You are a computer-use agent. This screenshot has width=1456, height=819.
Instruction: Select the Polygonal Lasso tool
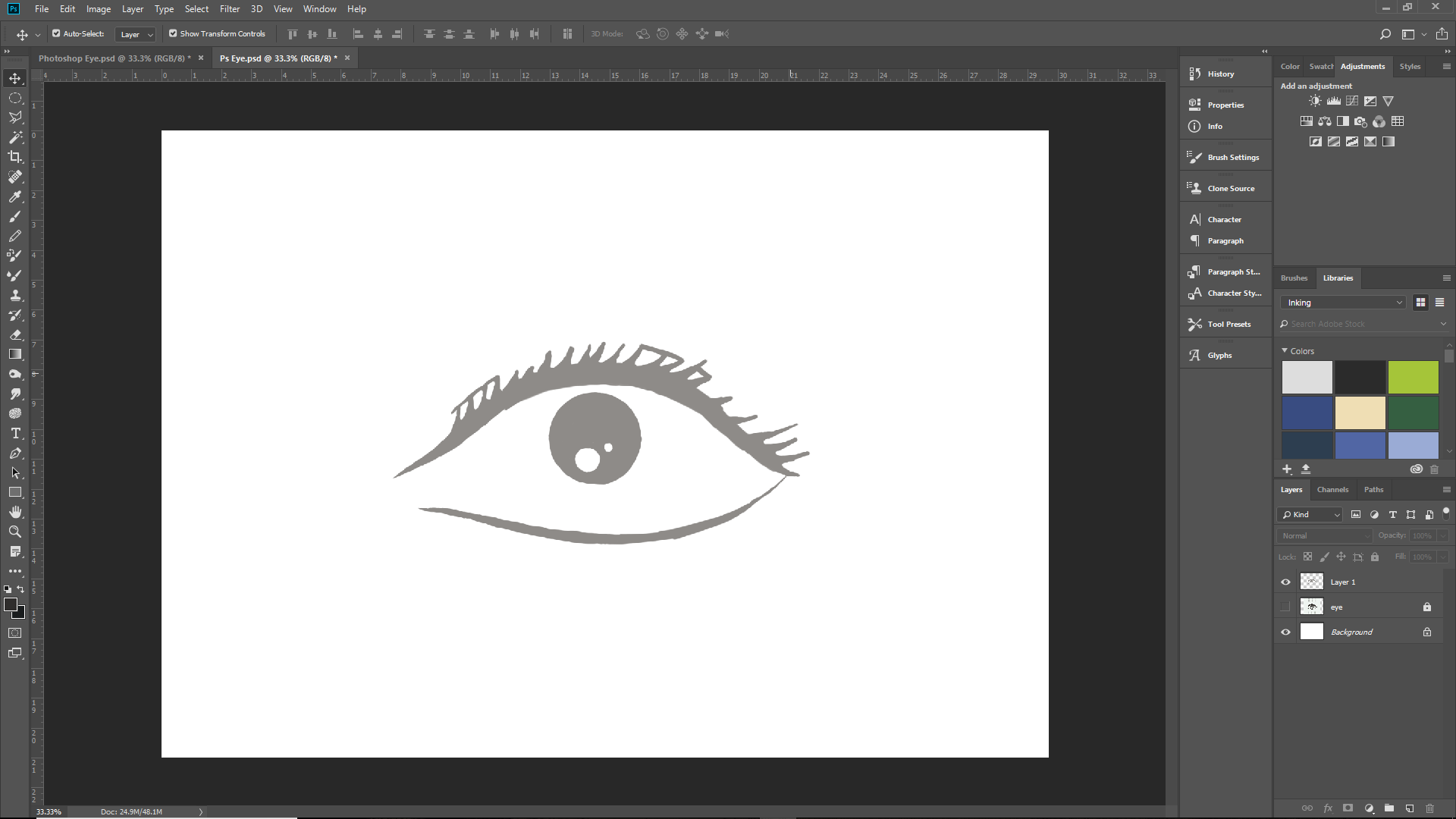click(x=15, y=118)
